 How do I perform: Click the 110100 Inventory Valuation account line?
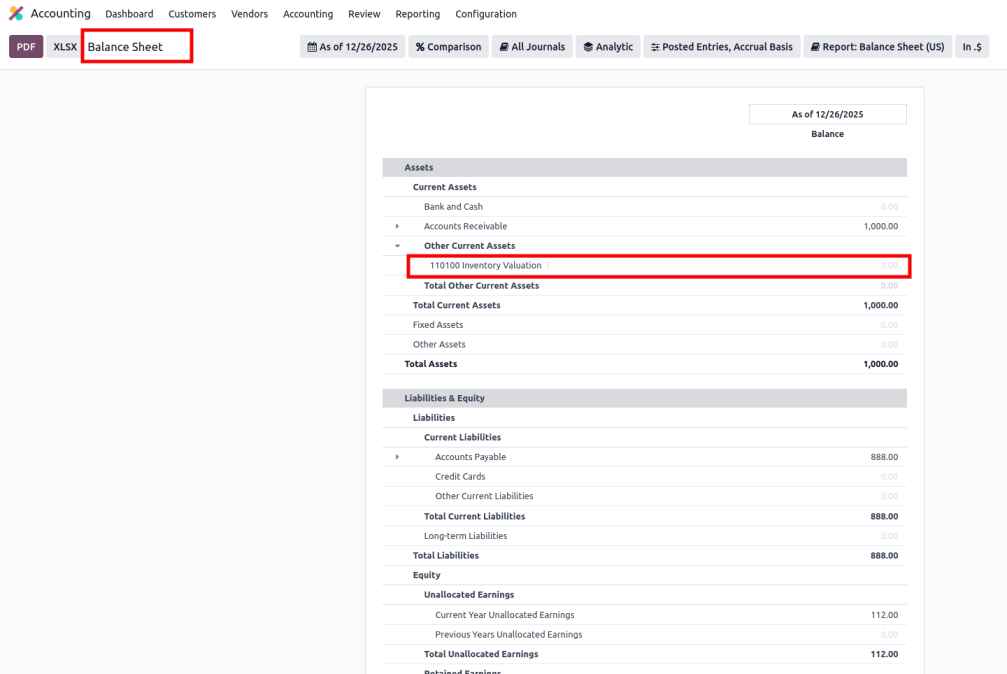click(486, 266)
